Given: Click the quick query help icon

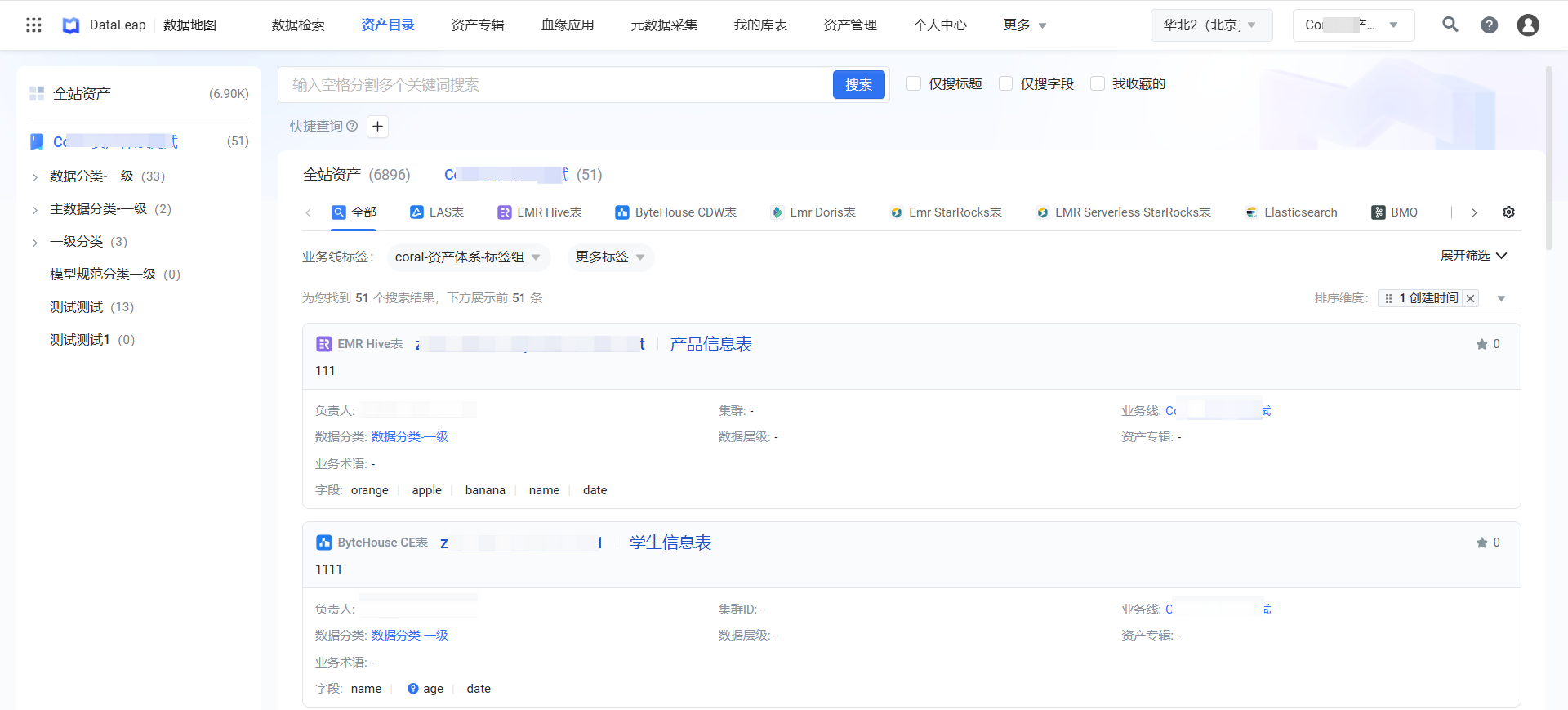Looking at the screenshot, I should 352,126.
